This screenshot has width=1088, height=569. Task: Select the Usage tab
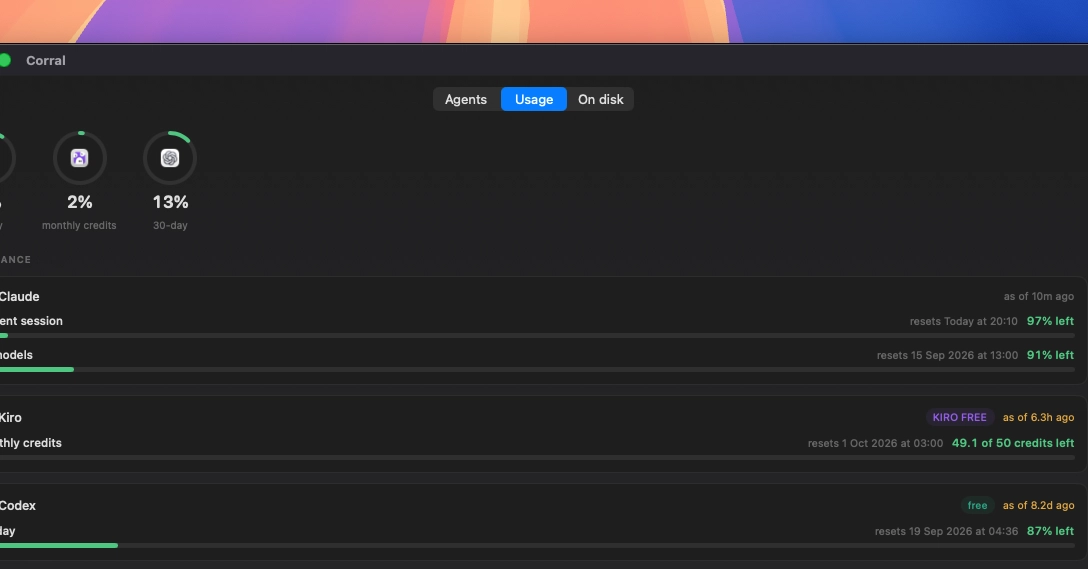(534, 99)
